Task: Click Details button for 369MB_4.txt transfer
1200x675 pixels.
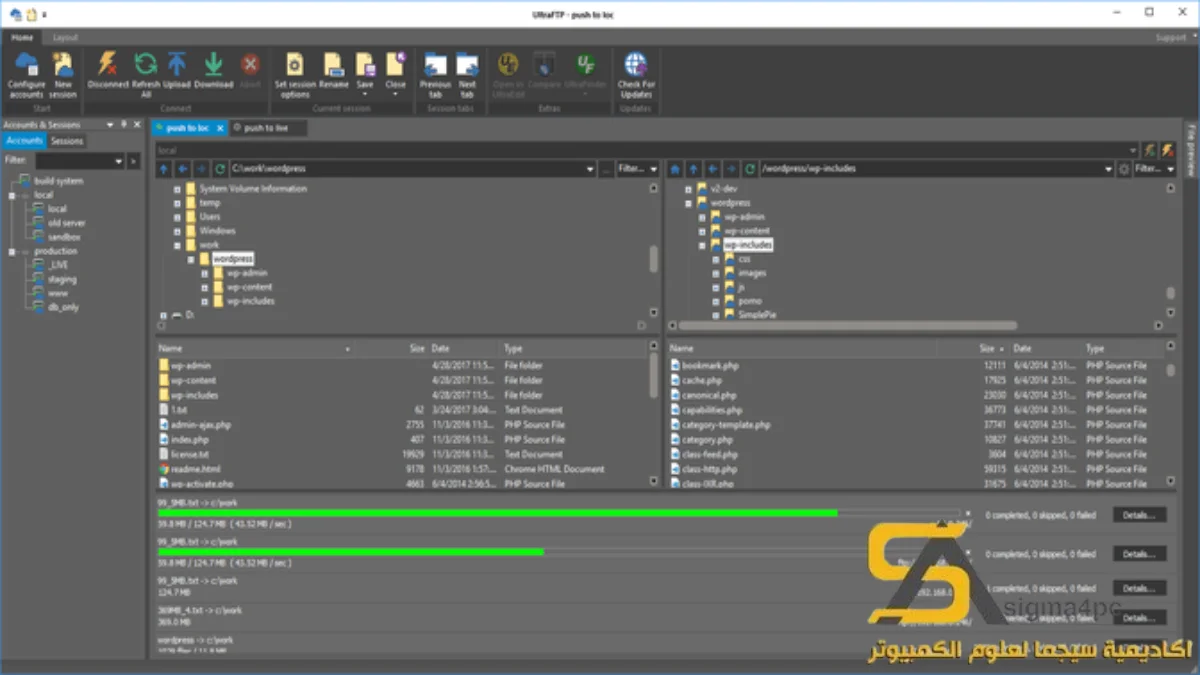Action: click(x=1139, y=617)
